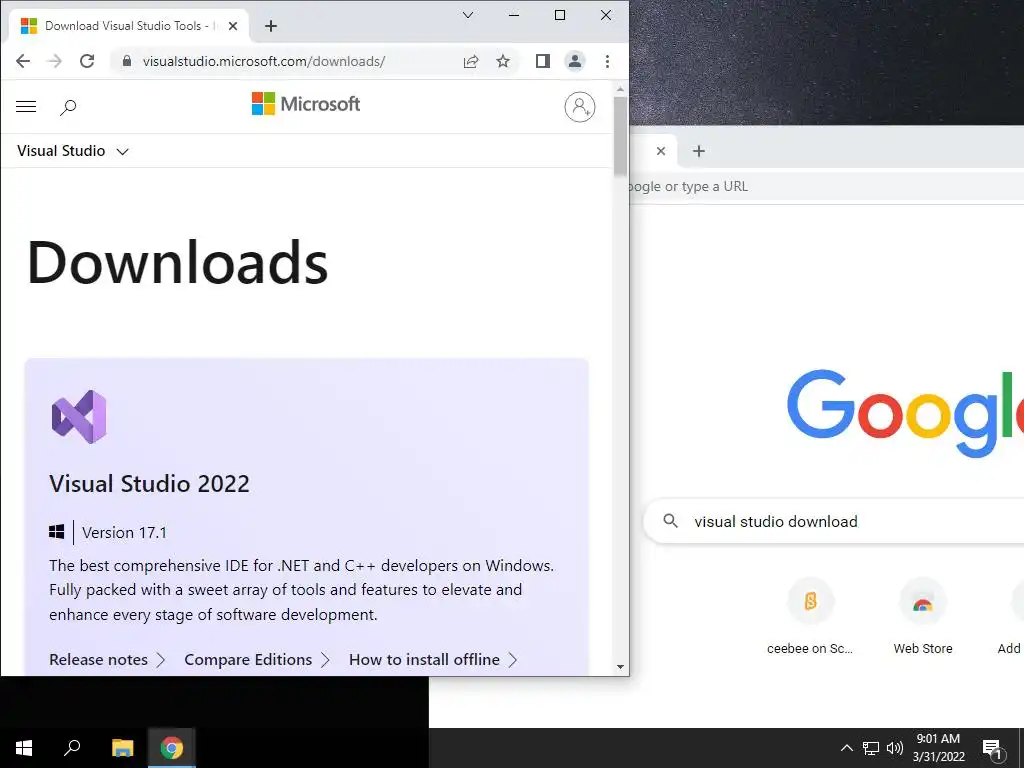Screen dimensions: 1024x768
Task: Open the Chrome side panel icon
Action: pos(543,61)
